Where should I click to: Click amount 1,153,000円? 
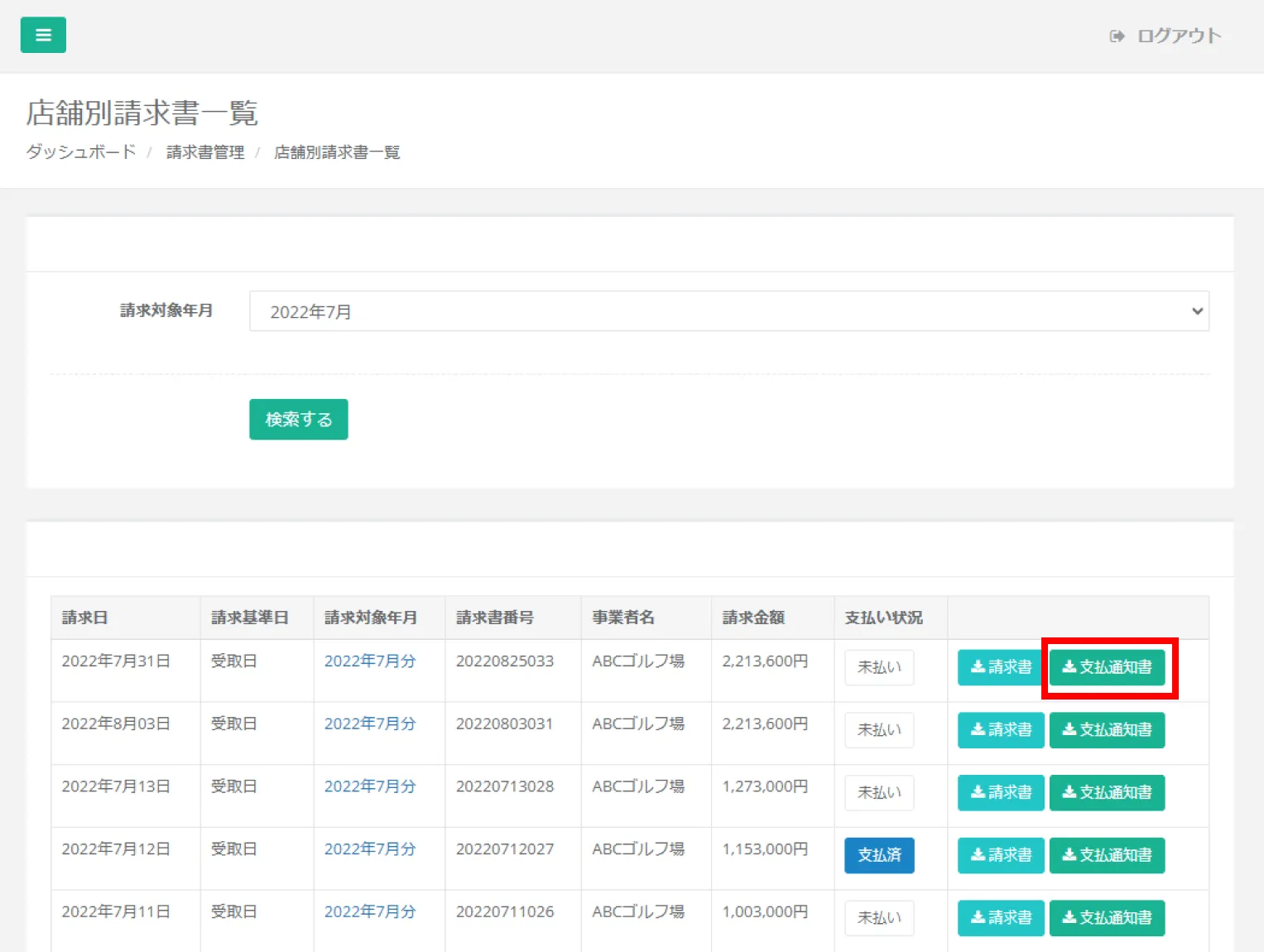765,849
